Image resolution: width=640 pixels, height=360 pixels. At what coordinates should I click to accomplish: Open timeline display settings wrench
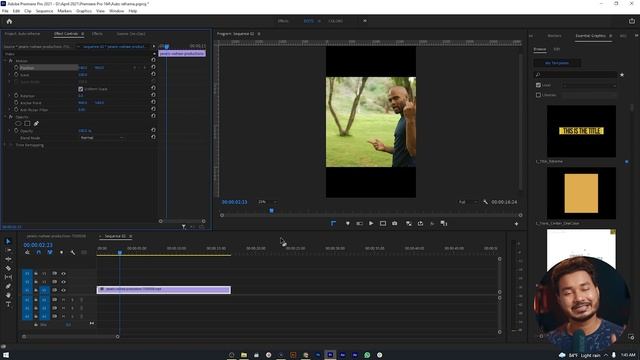73,253
